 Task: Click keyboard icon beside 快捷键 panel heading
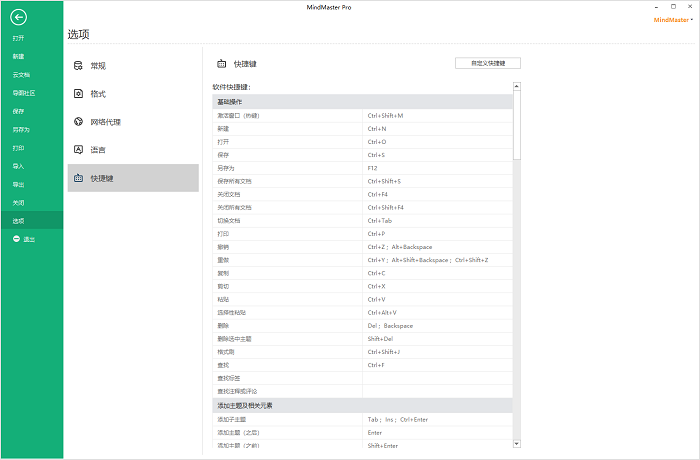click(x=221, y=63)
